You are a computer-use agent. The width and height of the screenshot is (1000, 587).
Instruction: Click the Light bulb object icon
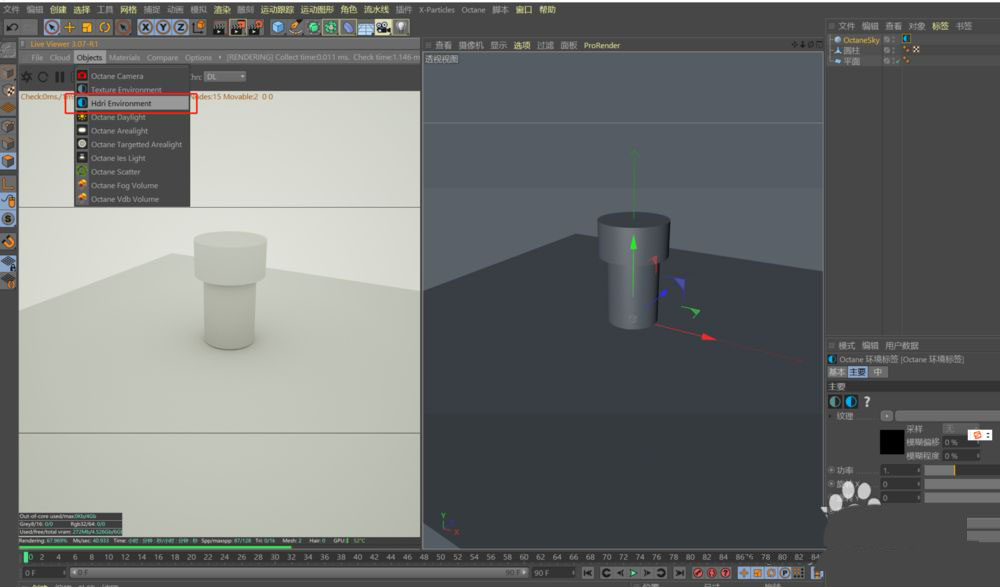402,27
